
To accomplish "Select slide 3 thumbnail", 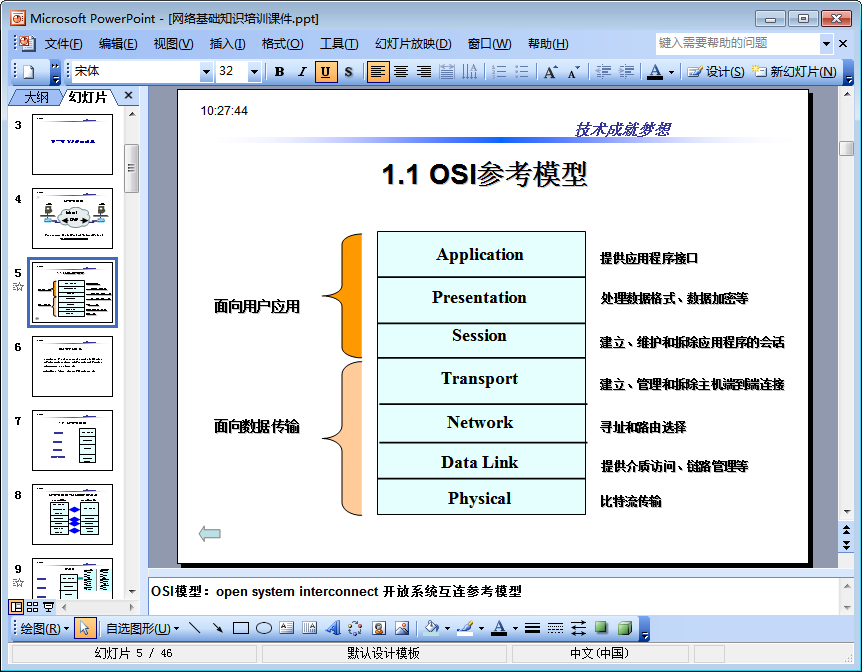I will click(72, 145).
